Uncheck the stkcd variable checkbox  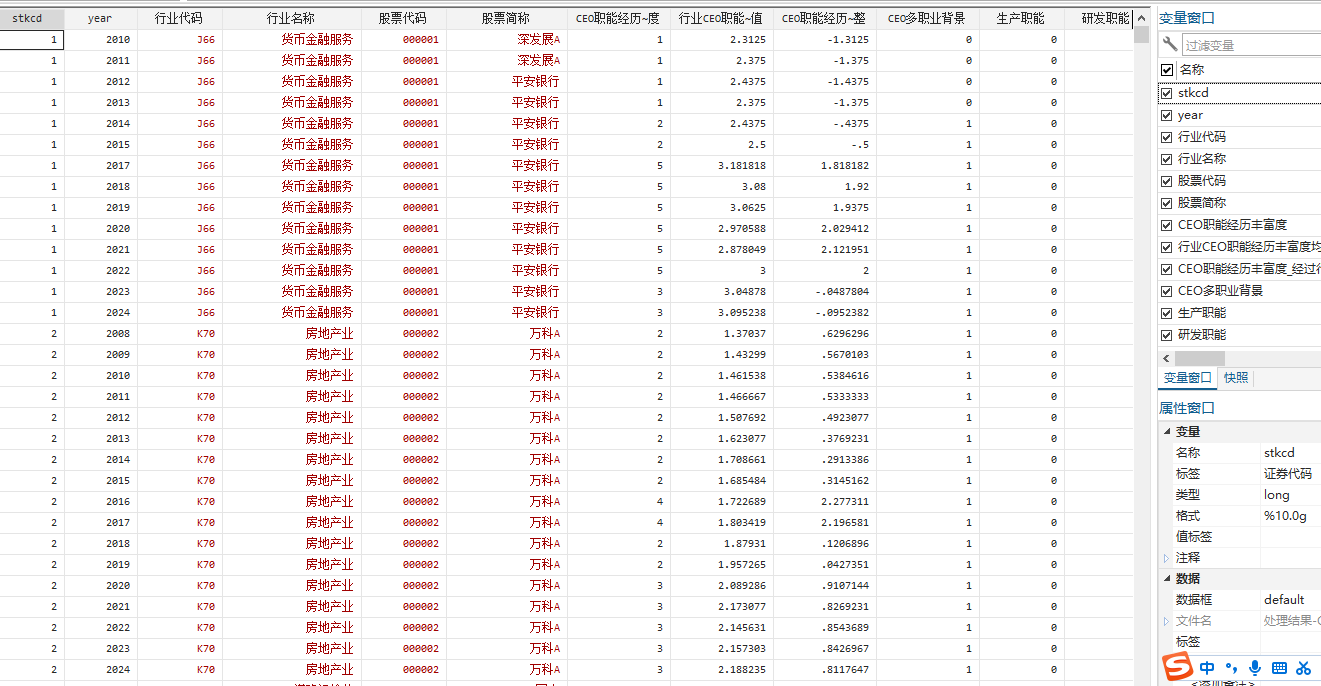[x=1167, y=92]
